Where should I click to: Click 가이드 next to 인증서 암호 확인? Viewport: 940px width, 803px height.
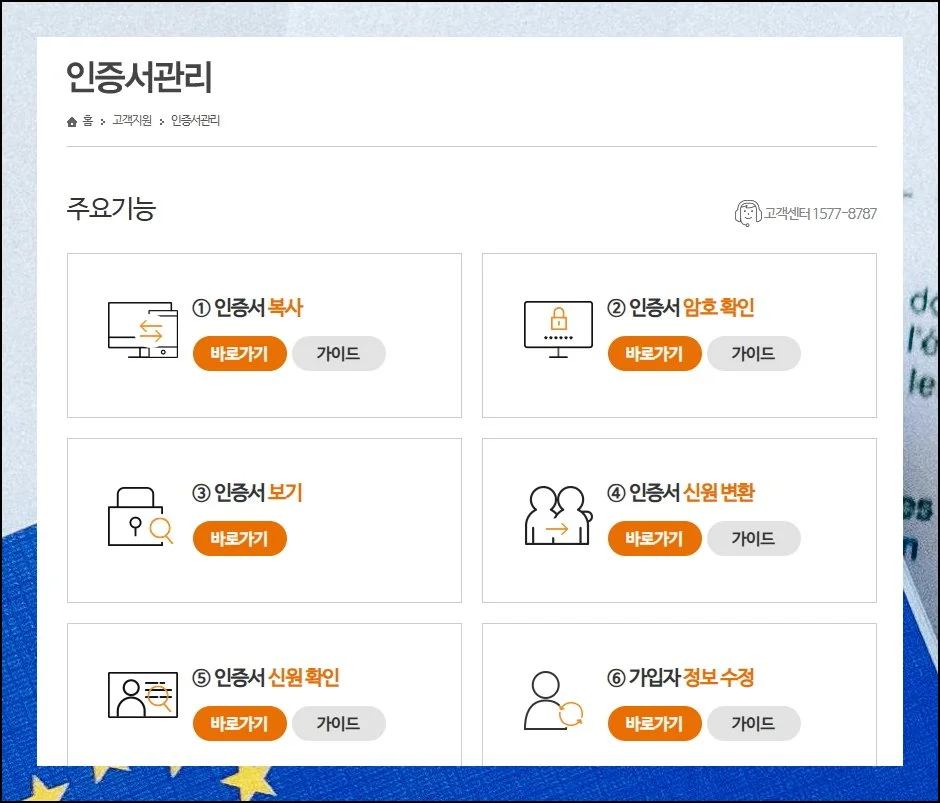(x=754, y=353)
